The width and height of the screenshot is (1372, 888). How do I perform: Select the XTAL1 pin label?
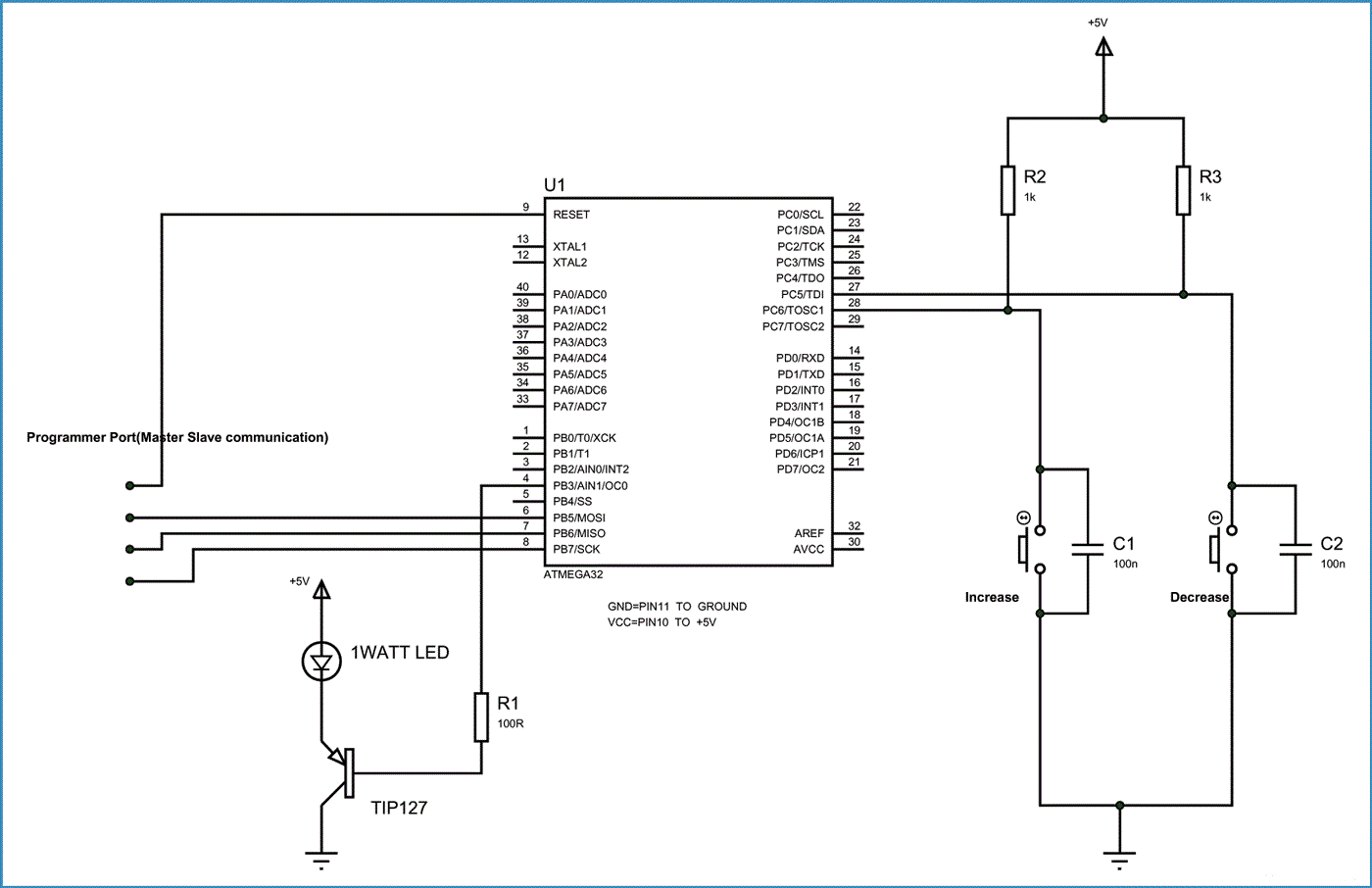(569, 247)
